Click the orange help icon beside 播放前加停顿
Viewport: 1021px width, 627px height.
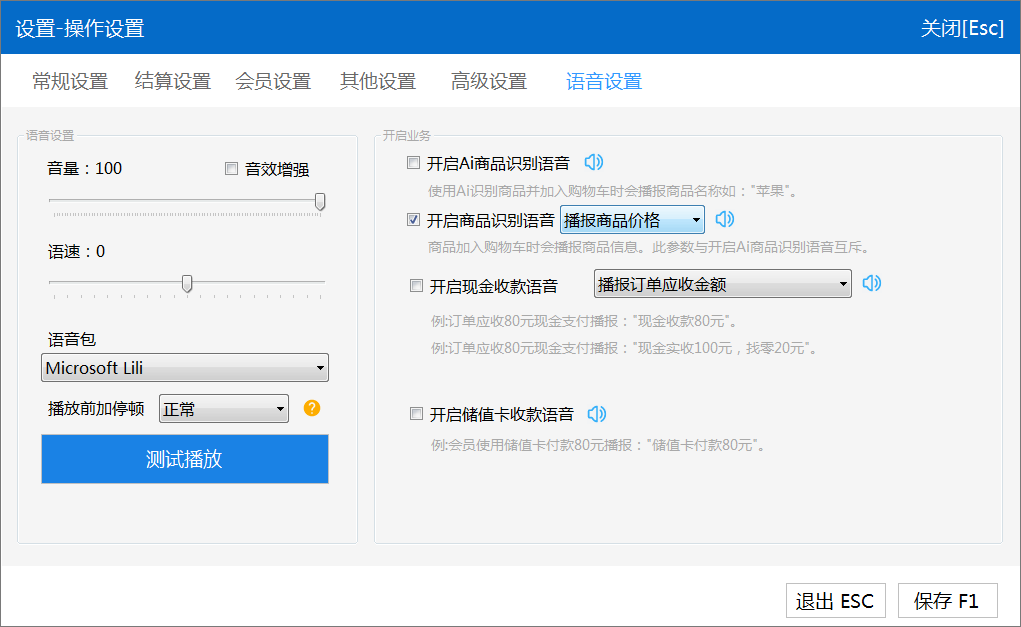[311, 408]
